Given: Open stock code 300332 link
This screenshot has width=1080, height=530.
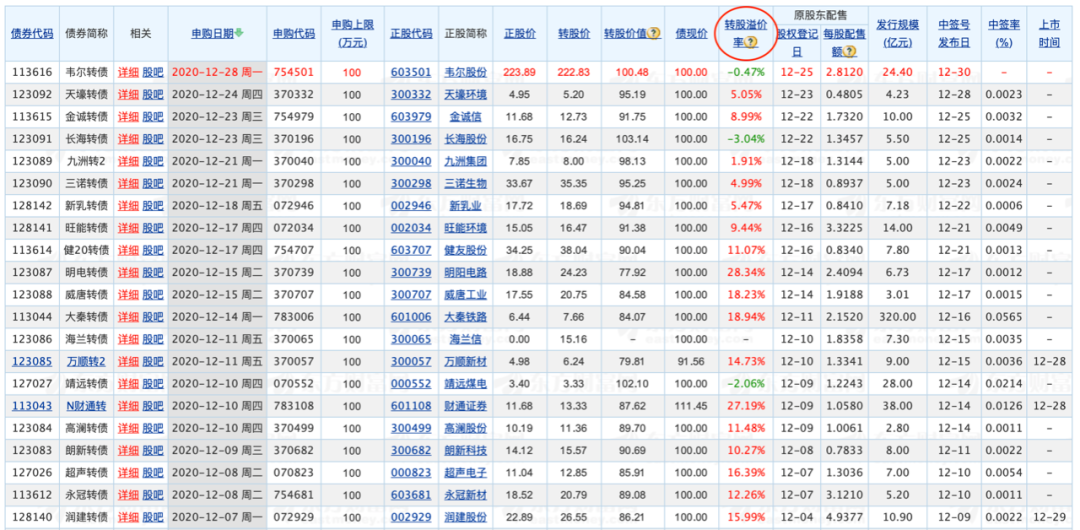Looking at the screenshot, I should (411, 94).
